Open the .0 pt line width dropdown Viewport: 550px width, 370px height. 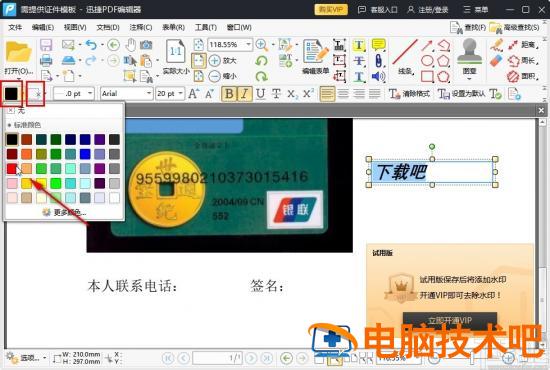click(90, 93)
